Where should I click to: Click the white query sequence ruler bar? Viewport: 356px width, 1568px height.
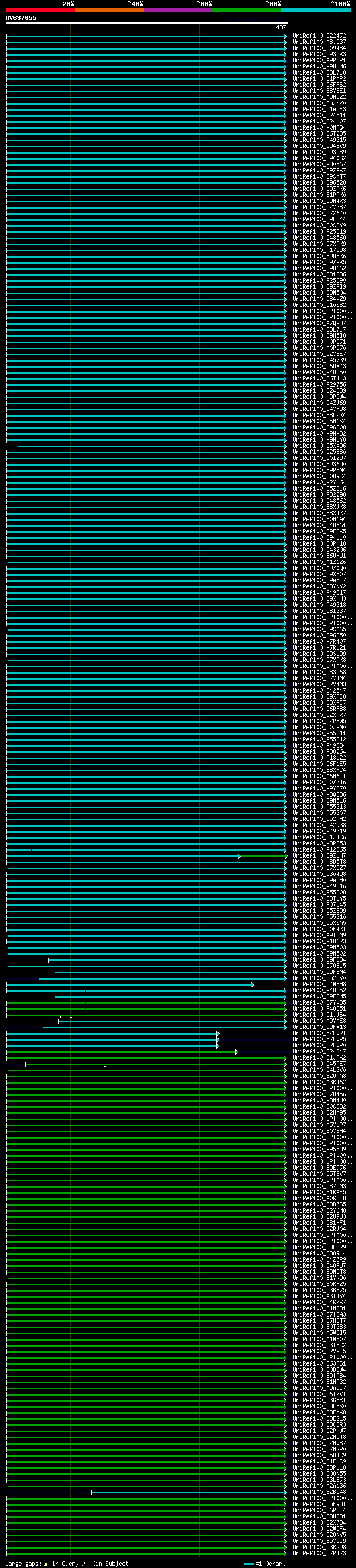tap(147, 22)
